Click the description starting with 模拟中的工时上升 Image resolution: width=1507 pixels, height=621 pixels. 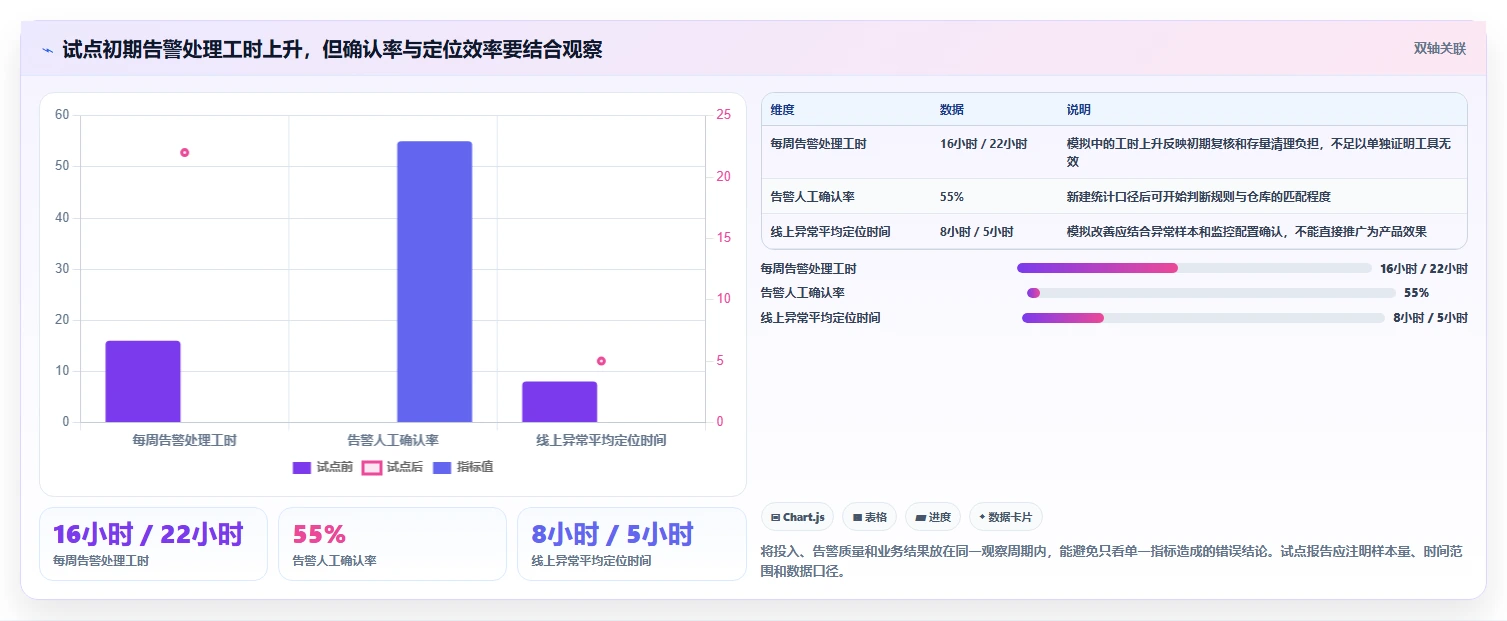[x=1258, y=152]
